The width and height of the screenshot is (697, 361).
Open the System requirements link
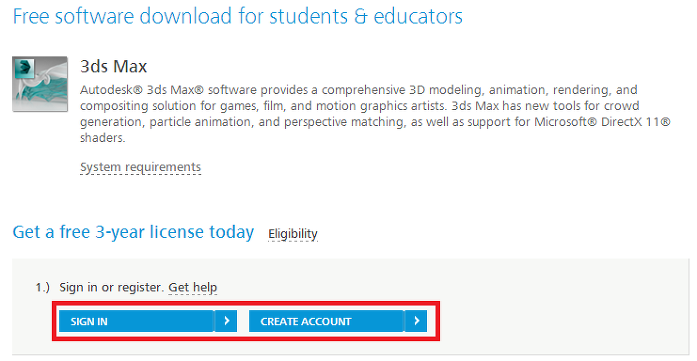pyautogui.click(x=140, y=167)
